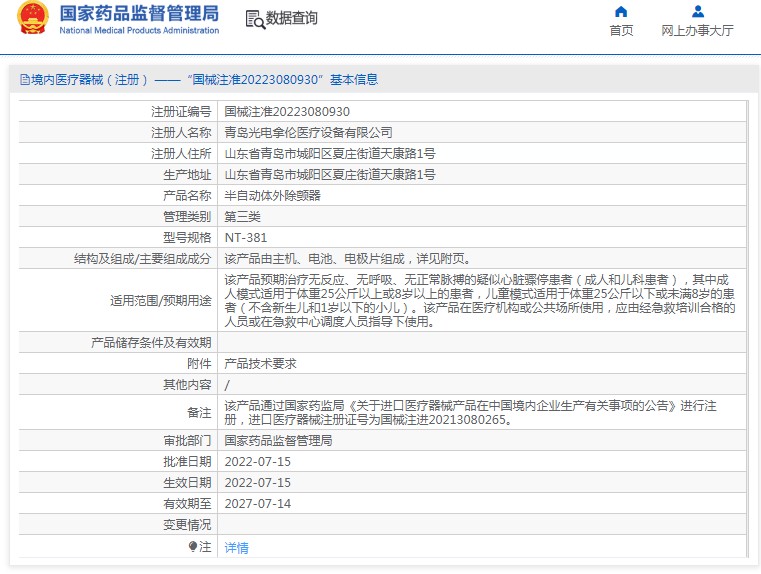Select expiry date 2027-07-14
The height and width of the screenshot is (574, 761).
pyautogui.click(x=258, y=504)
